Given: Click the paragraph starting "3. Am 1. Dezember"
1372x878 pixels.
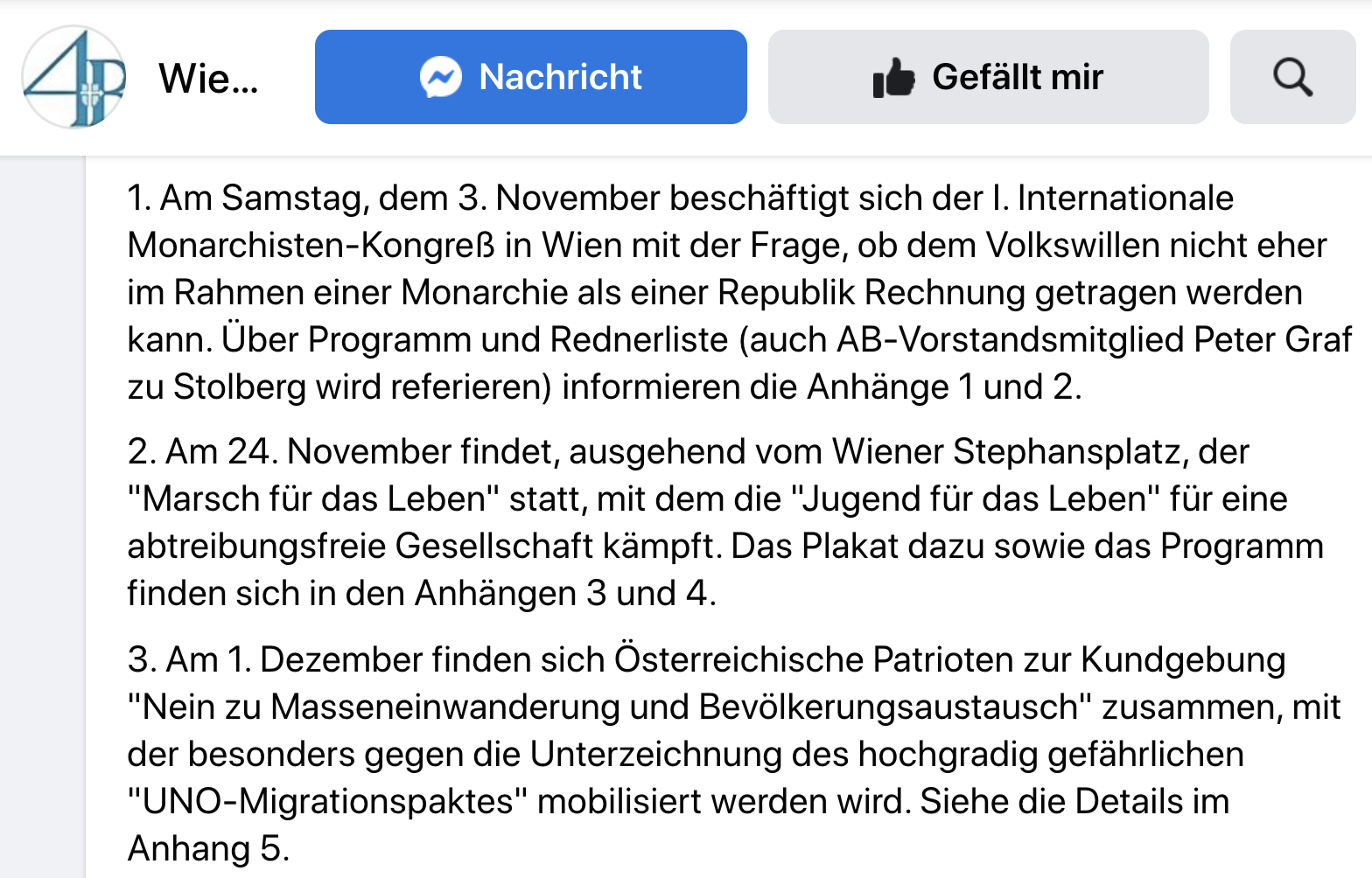Looking at the screenshot, I should pyautogui.click(x=733, y=754).
